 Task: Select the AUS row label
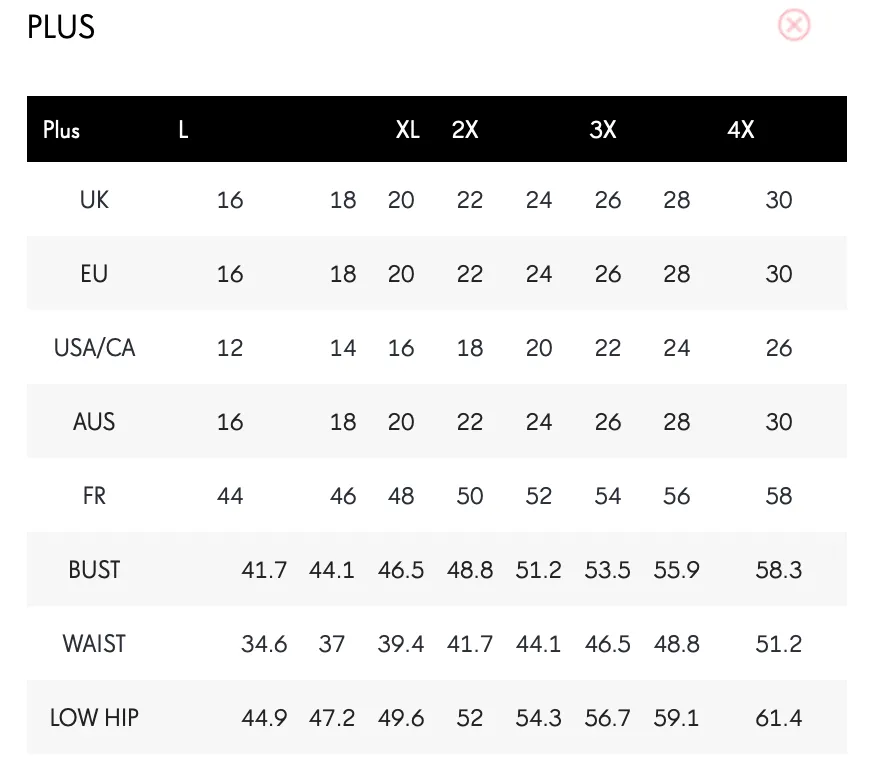pyautogui.click(x=94, y=422)
